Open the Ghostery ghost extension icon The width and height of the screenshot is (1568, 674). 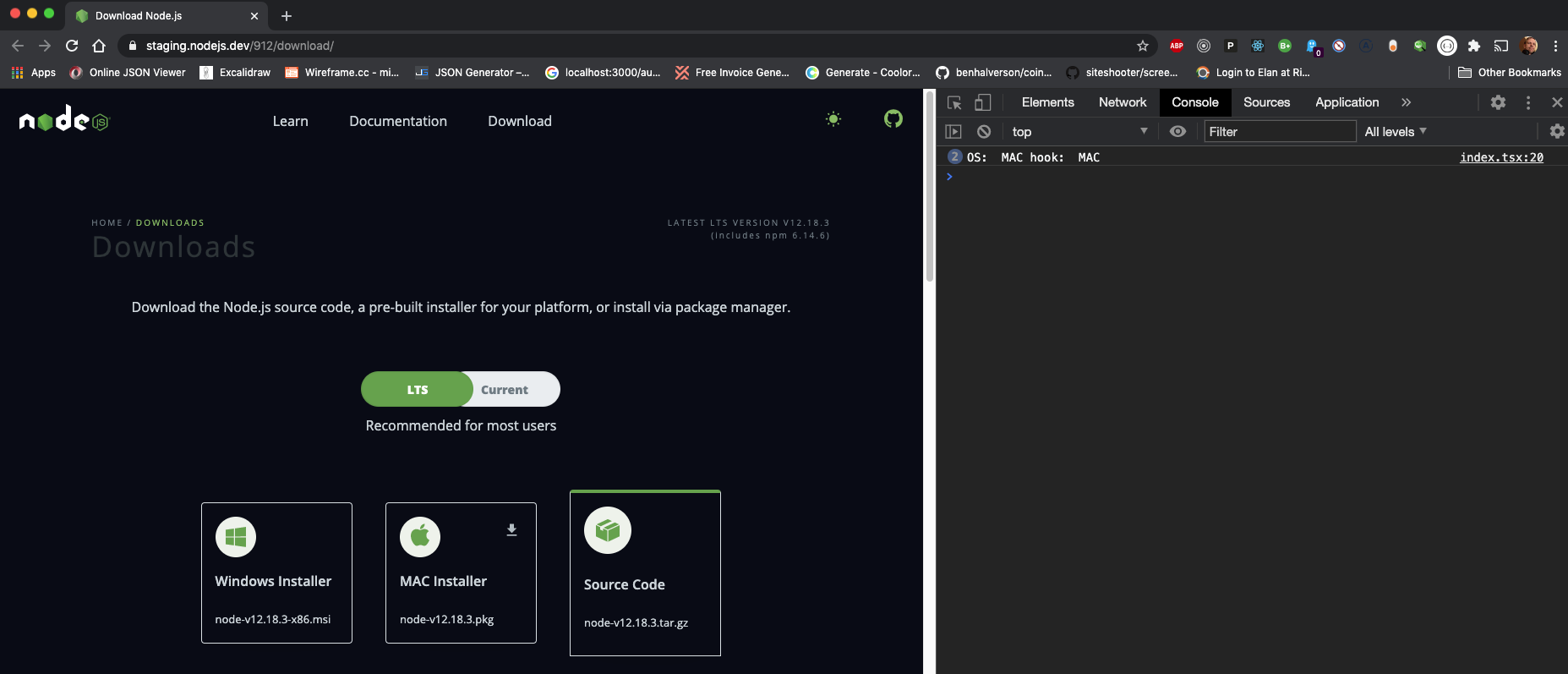point(1312,47)
